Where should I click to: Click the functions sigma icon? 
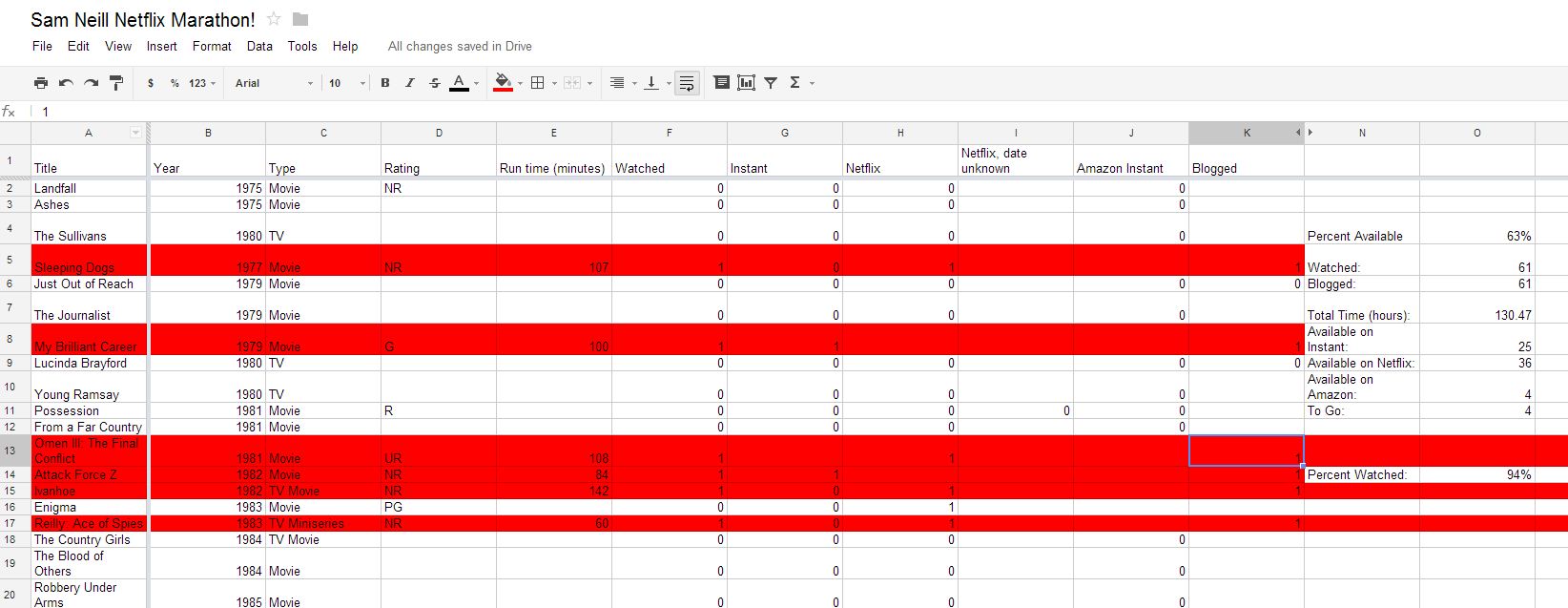pyautogui.click(x=794, y=83)
